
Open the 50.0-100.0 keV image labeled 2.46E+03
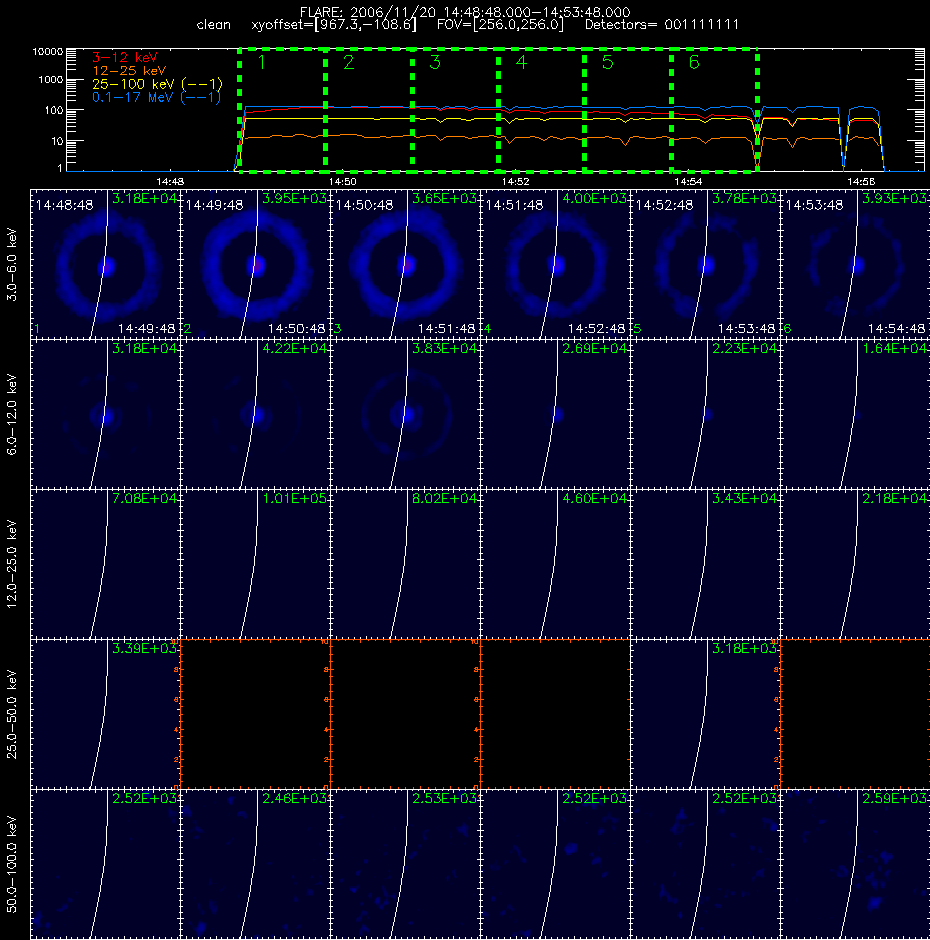coord(255,864)
